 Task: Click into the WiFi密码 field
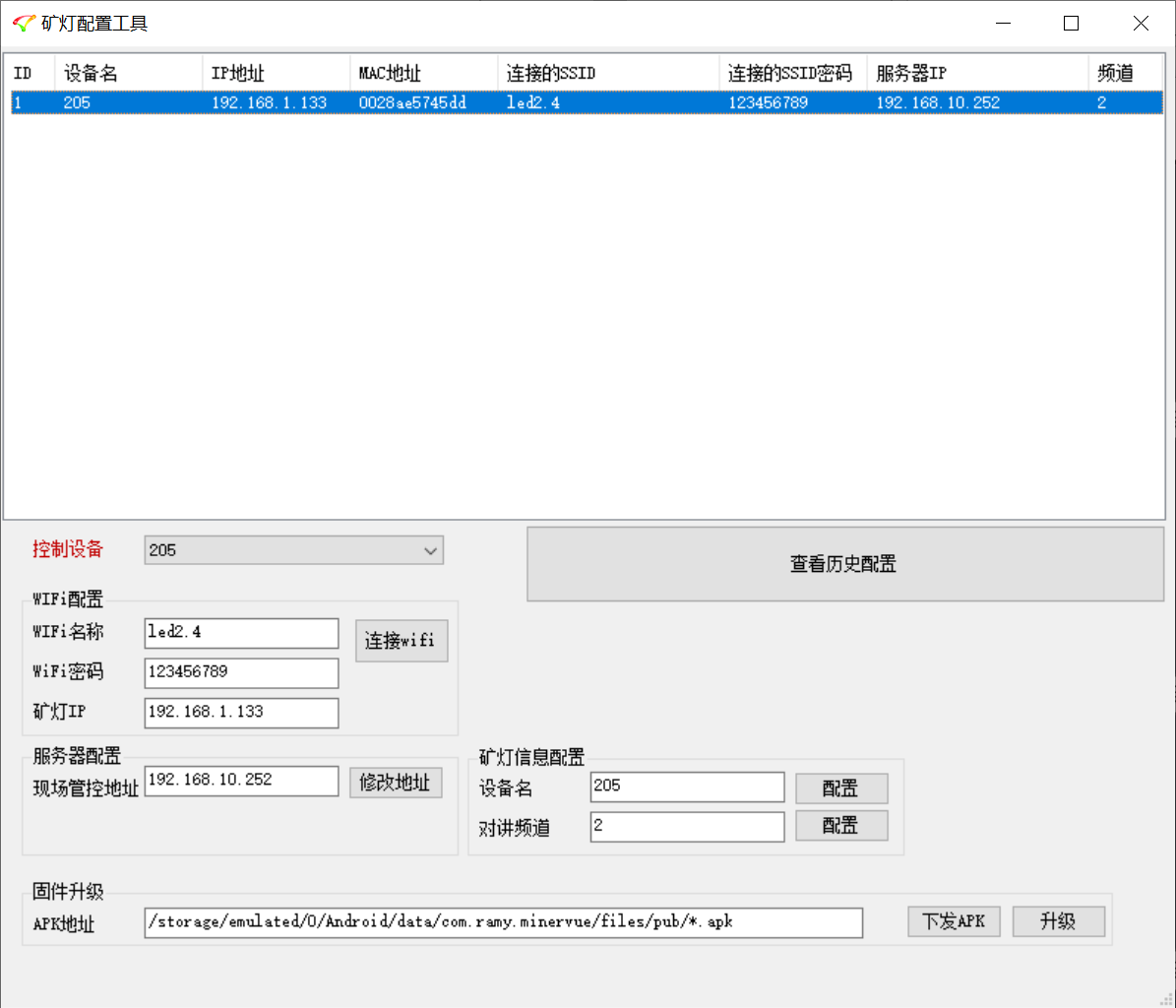pyautogui.click(x=240, y=672)
